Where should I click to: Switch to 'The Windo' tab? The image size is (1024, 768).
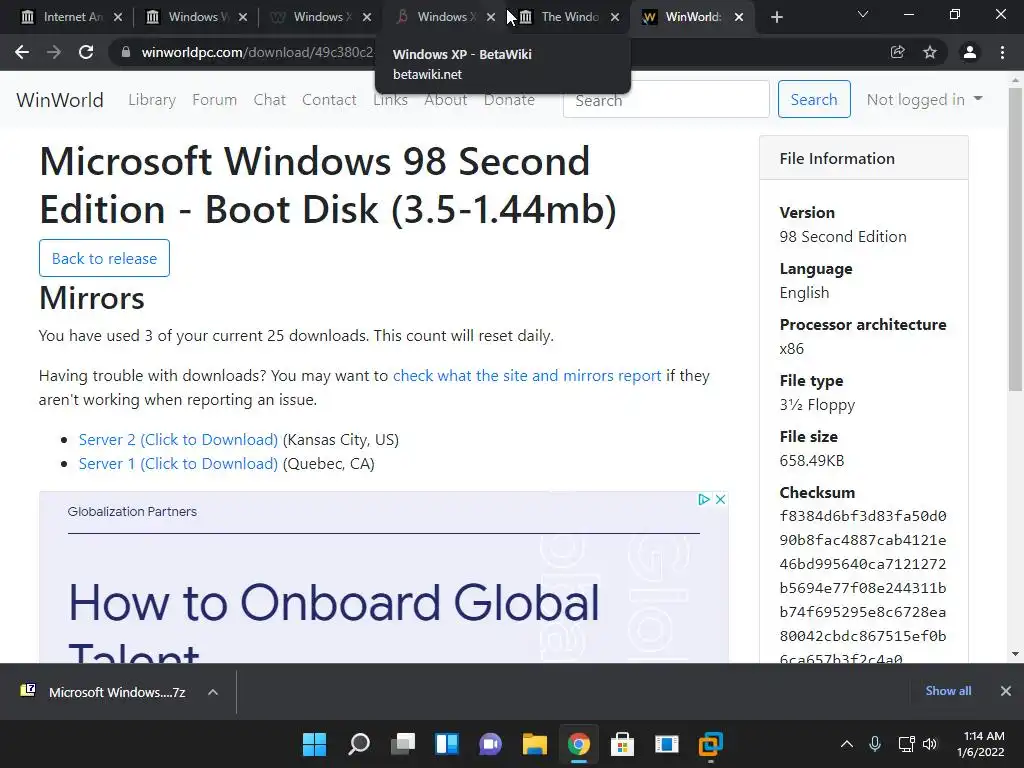pyautogui.click(x=570, y=17)
